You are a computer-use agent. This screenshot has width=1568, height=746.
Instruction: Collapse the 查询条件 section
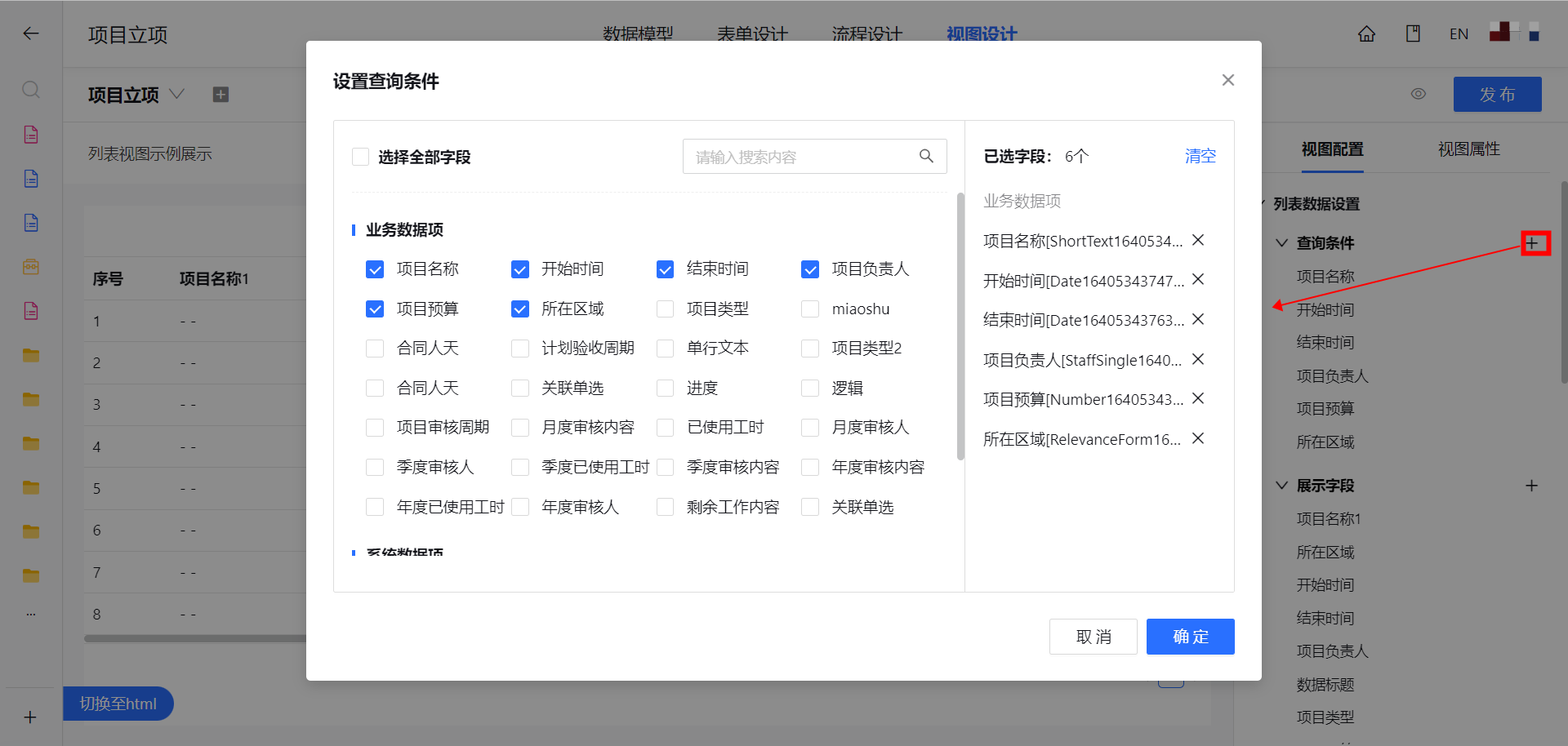[1281, 243]
